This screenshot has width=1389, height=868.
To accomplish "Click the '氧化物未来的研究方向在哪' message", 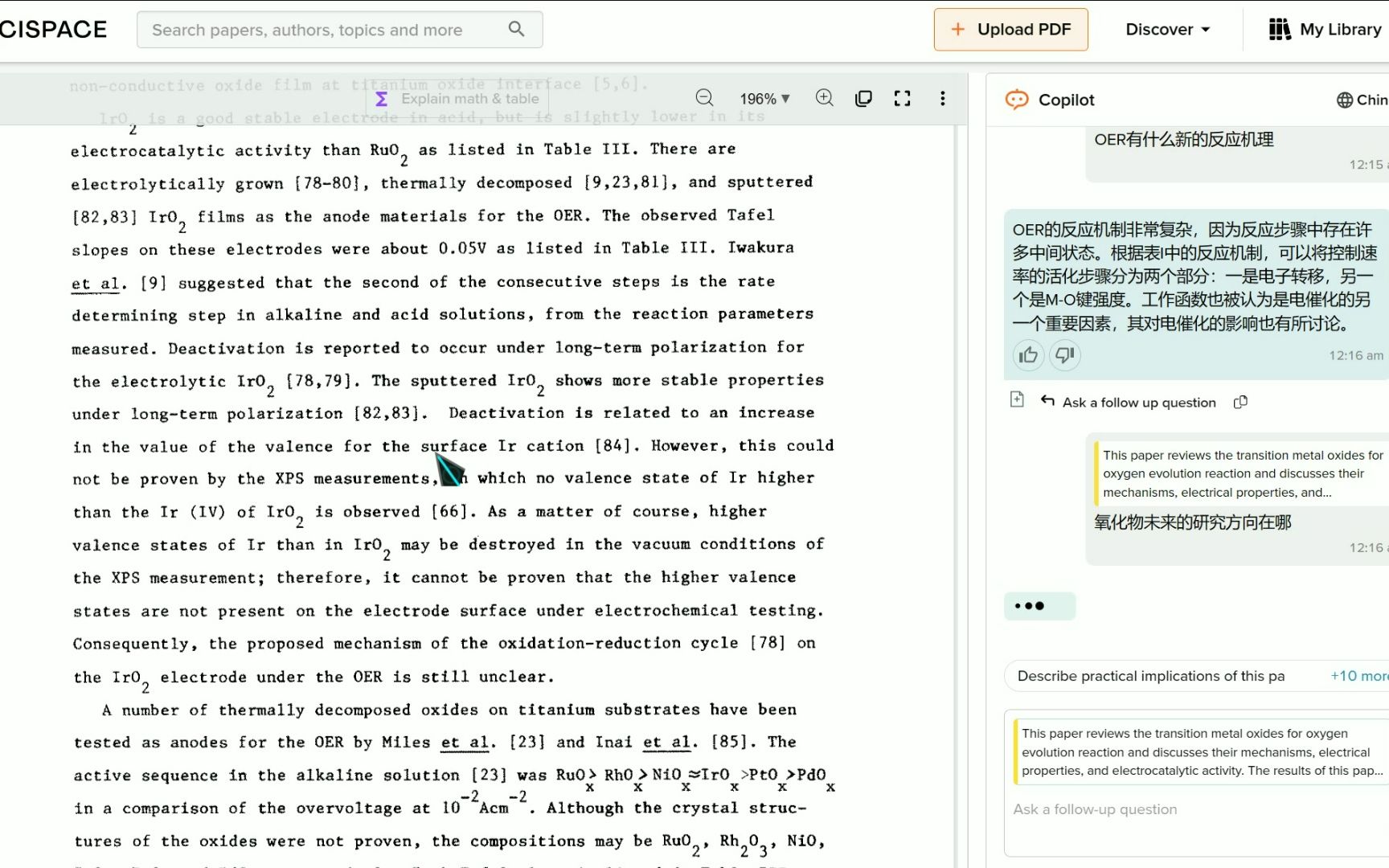I will point(1192,522).
